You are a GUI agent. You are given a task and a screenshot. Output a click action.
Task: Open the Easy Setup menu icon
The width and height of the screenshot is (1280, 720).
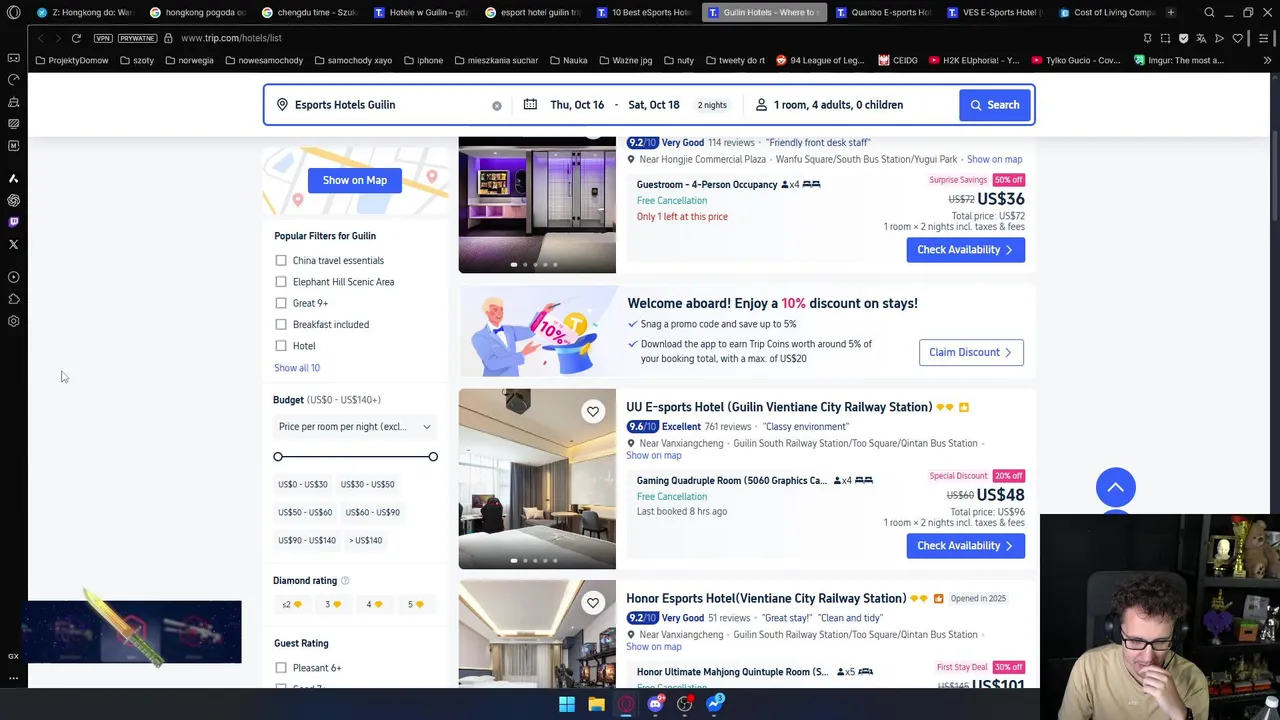pyautogui.click(x=1264, y=38)
